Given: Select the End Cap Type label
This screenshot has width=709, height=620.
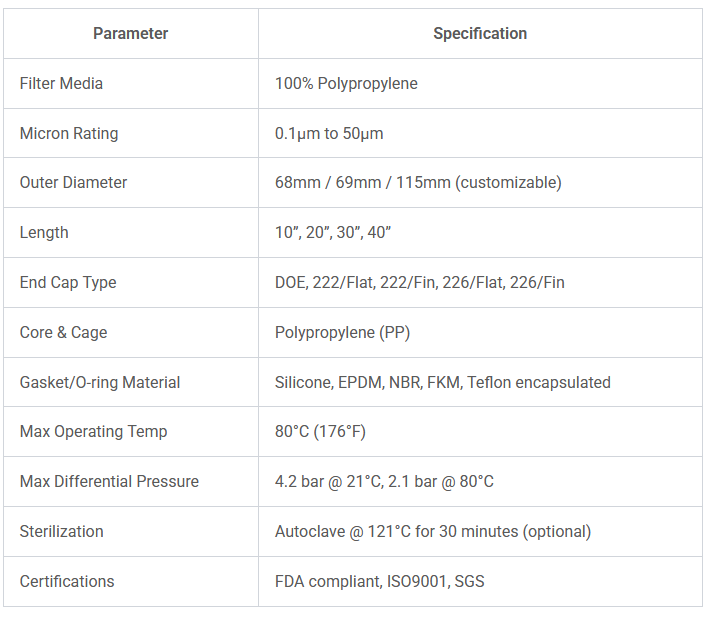Looking at the screenshot, I should [x=68, y=283].
